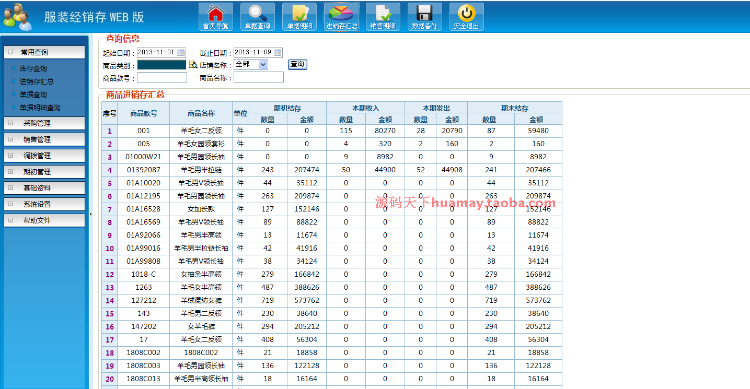750x389 pixels.
Task: Click the 期初结存 column group header
Action: (x=287, y=108)
